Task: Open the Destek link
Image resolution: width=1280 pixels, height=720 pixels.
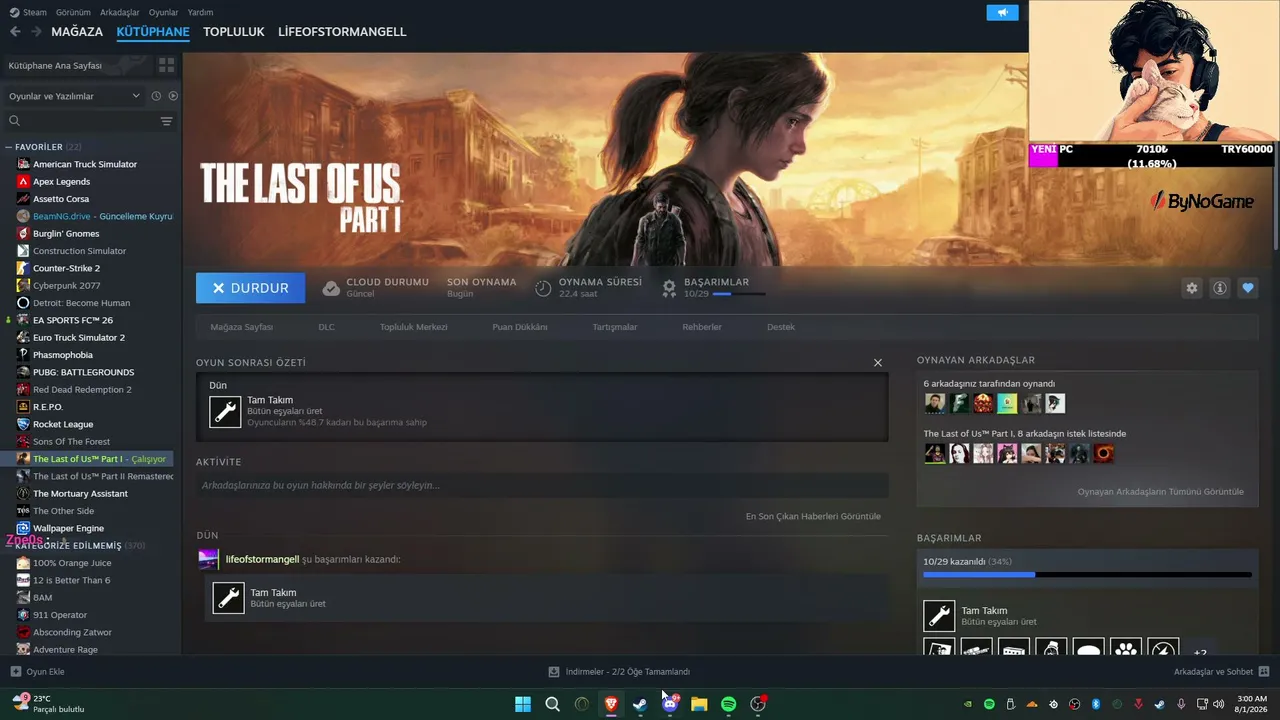Action: pos(781,327)
